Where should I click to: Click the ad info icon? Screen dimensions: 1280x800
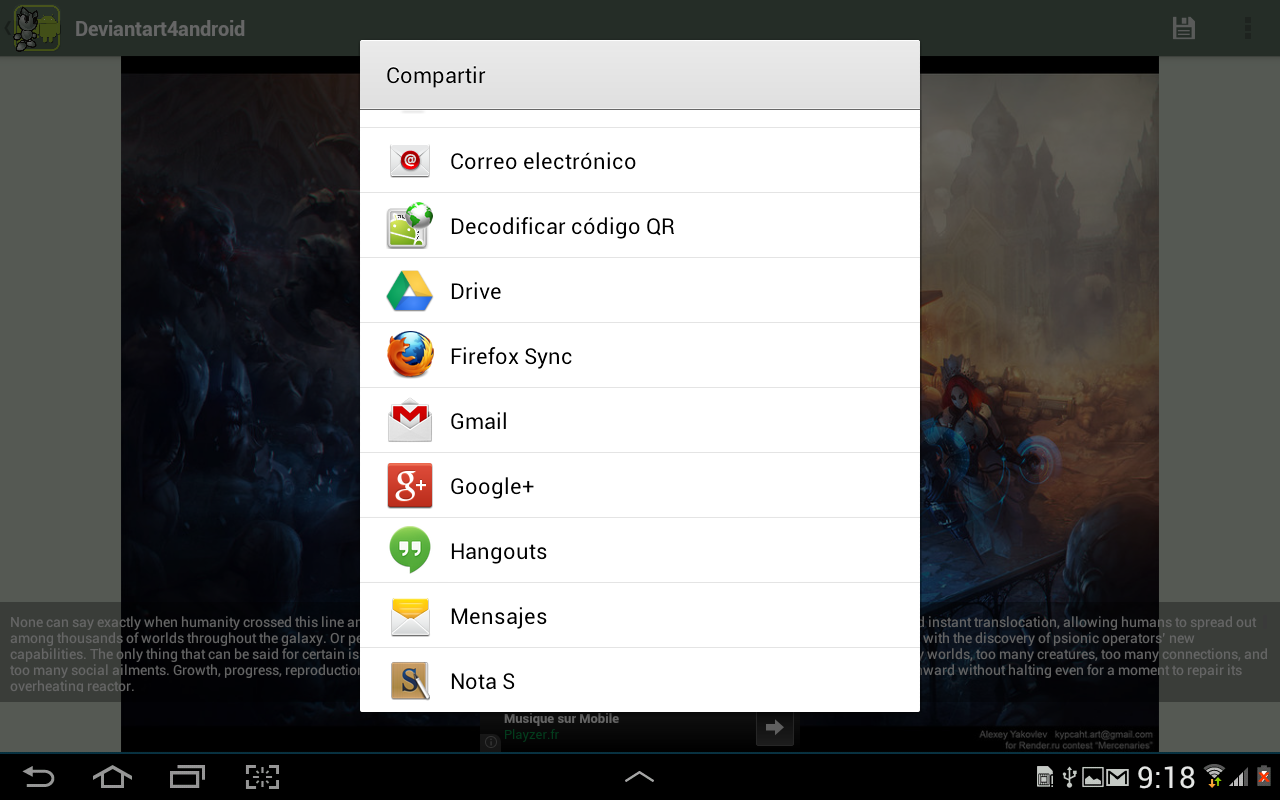click(491, 742)
